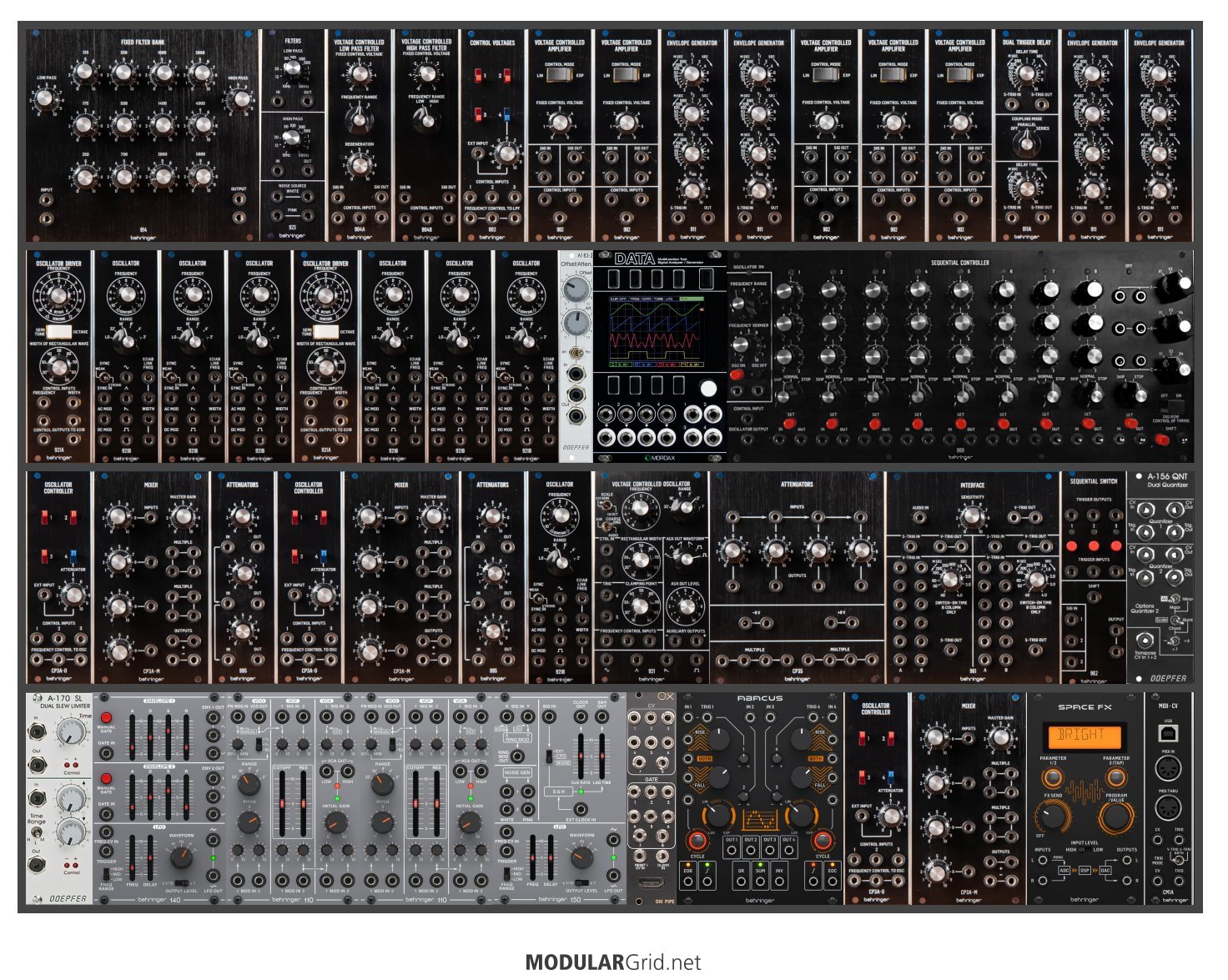Toggle the Att/Pol switch on the A-183-2 module
Screen dimensions: 1228x980
(x=576, y=353)
